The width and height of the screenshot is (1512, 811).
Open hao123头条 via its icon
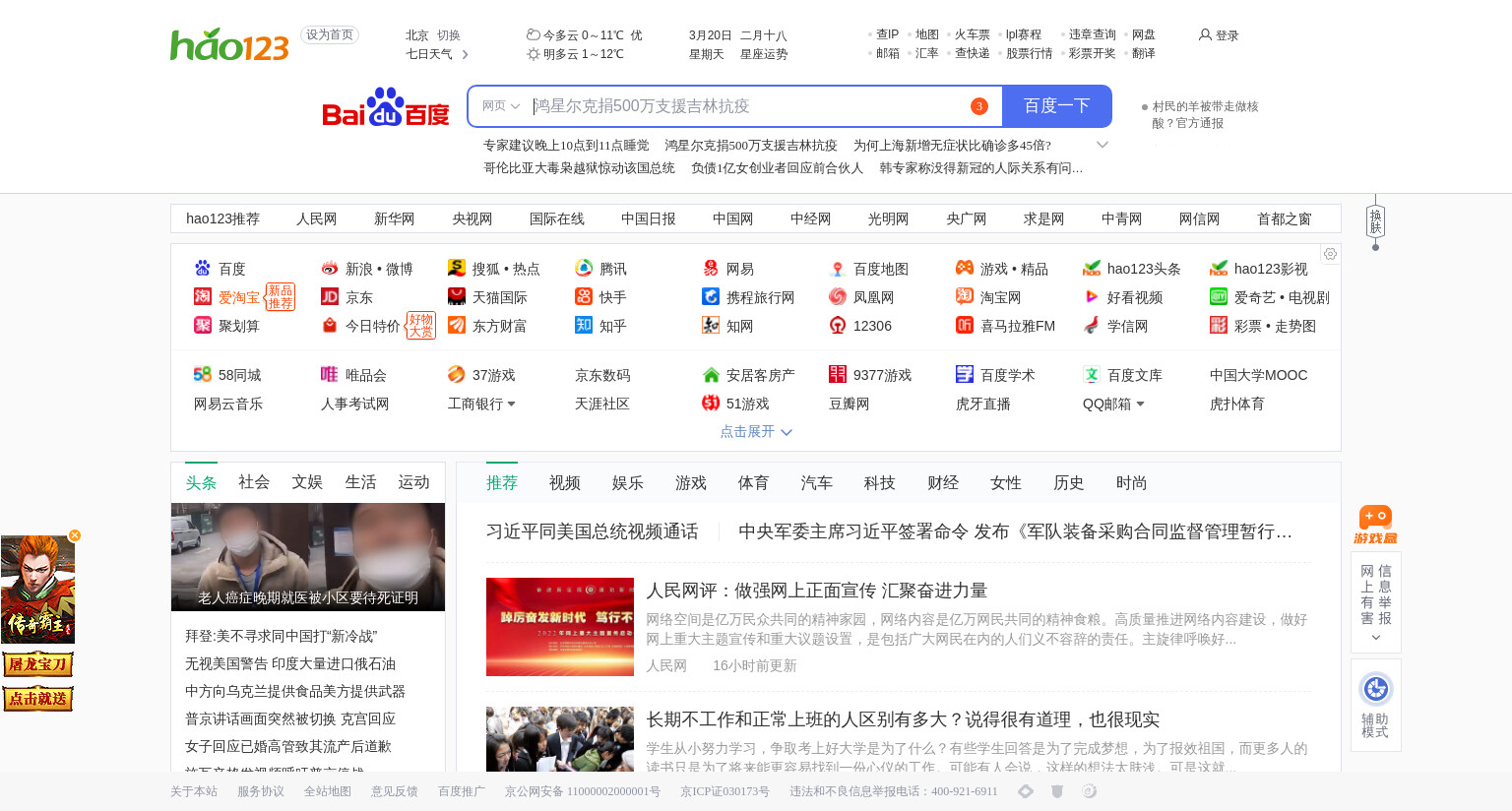pyautogui.click(x=1092, y=268)
